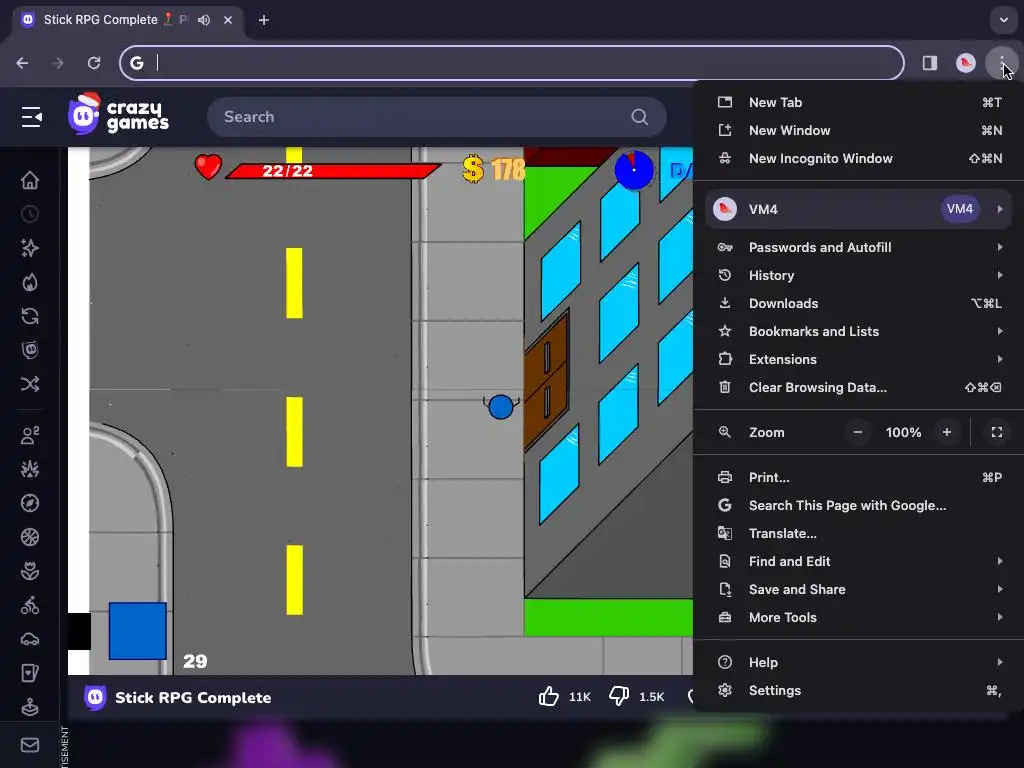Screen dimensions: 1024x768
Task: Decrease zoom with the minus button
Action: 857,432
